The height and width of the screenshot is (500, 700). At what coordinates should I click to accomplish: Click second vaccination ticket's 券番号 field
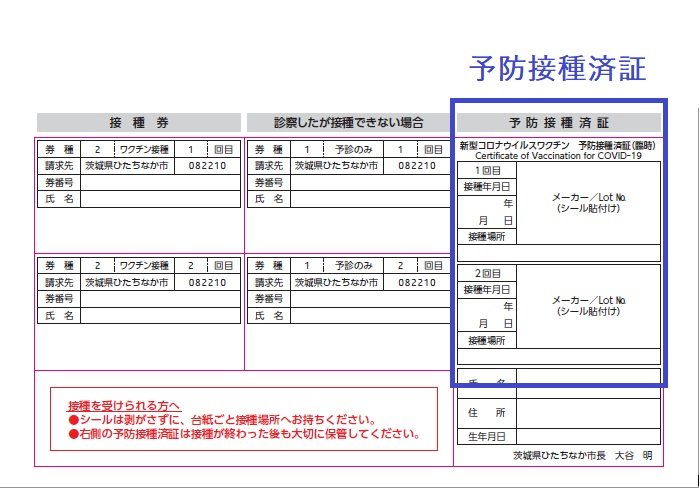click(160, 299)
